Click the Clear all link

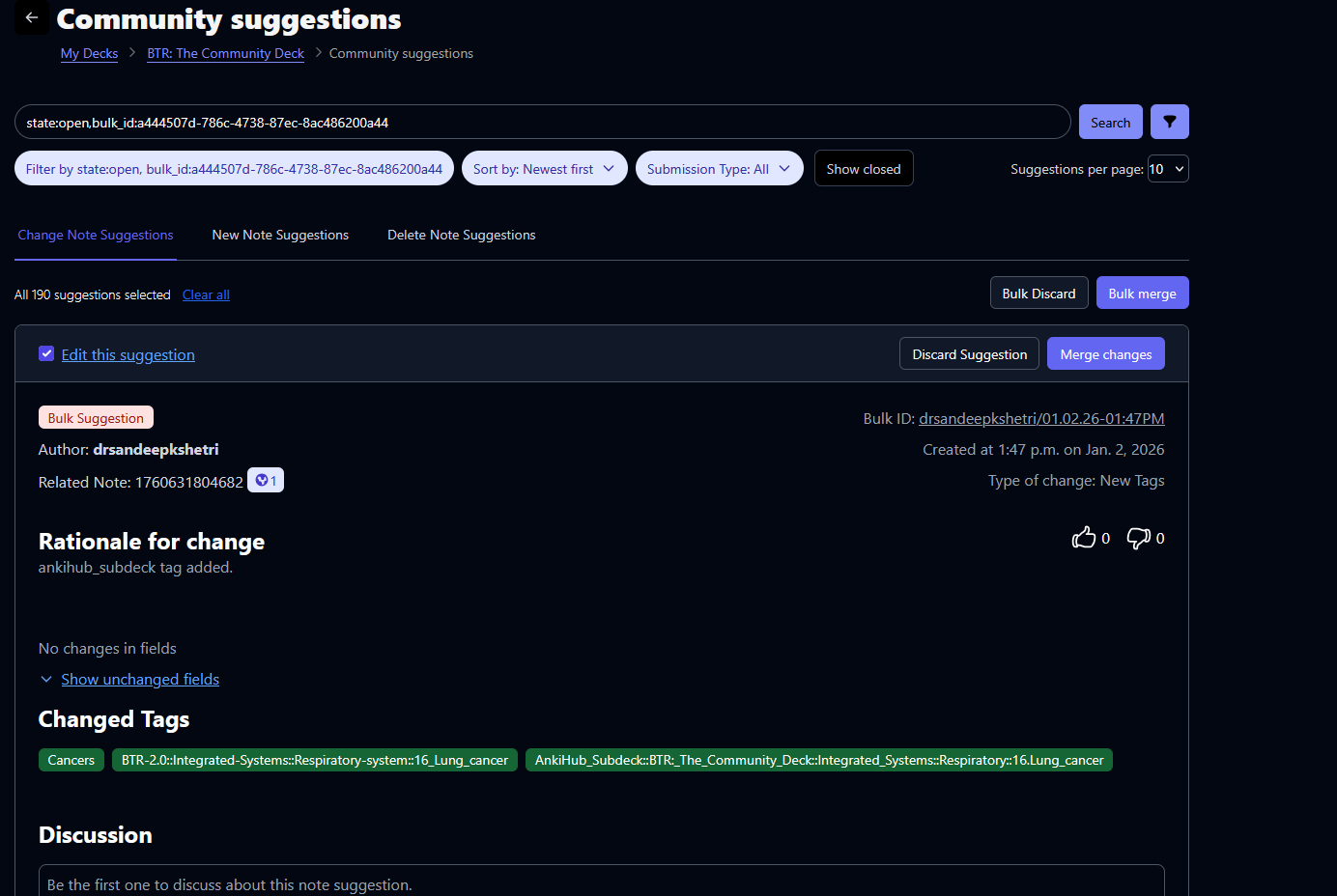206,294
